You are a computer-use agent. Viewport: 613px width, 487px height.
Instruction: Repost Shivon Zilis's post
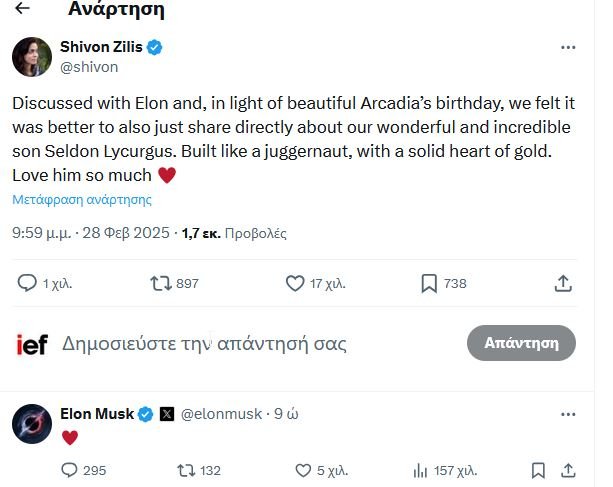[160, 284]
